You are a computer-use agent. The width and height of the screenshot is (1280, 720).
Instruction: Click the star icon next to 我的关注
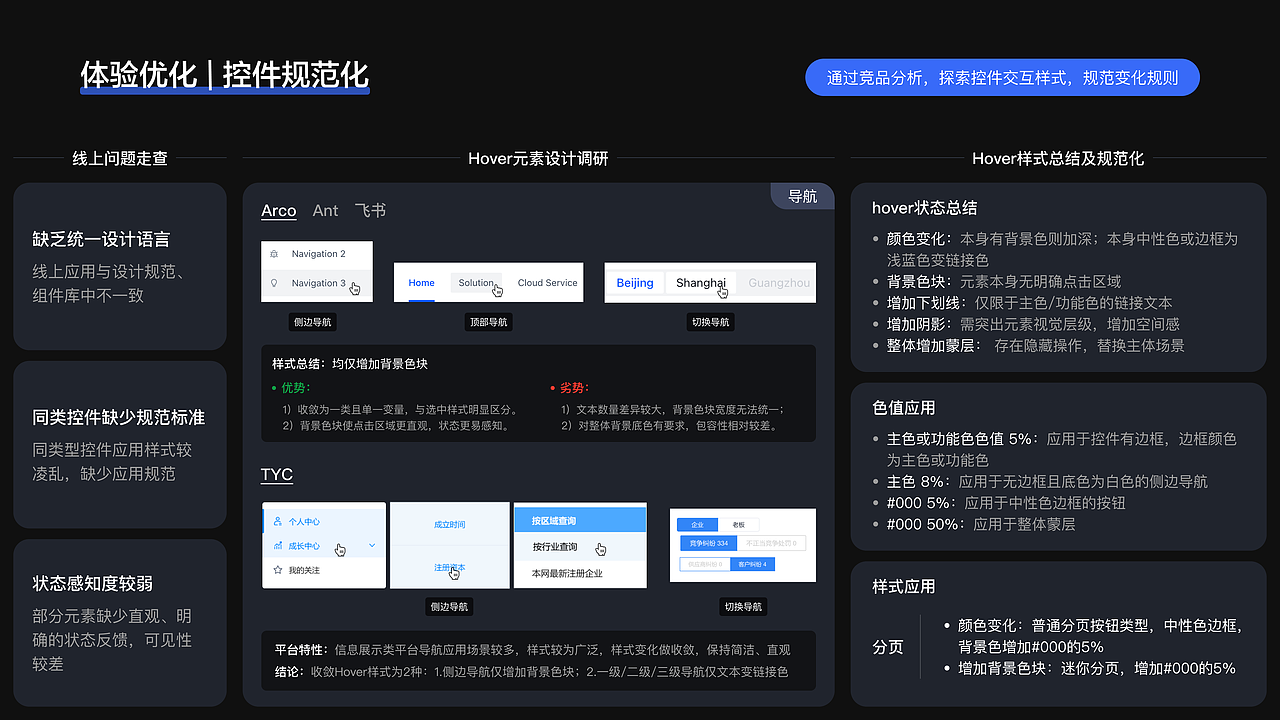click(278, 570)
